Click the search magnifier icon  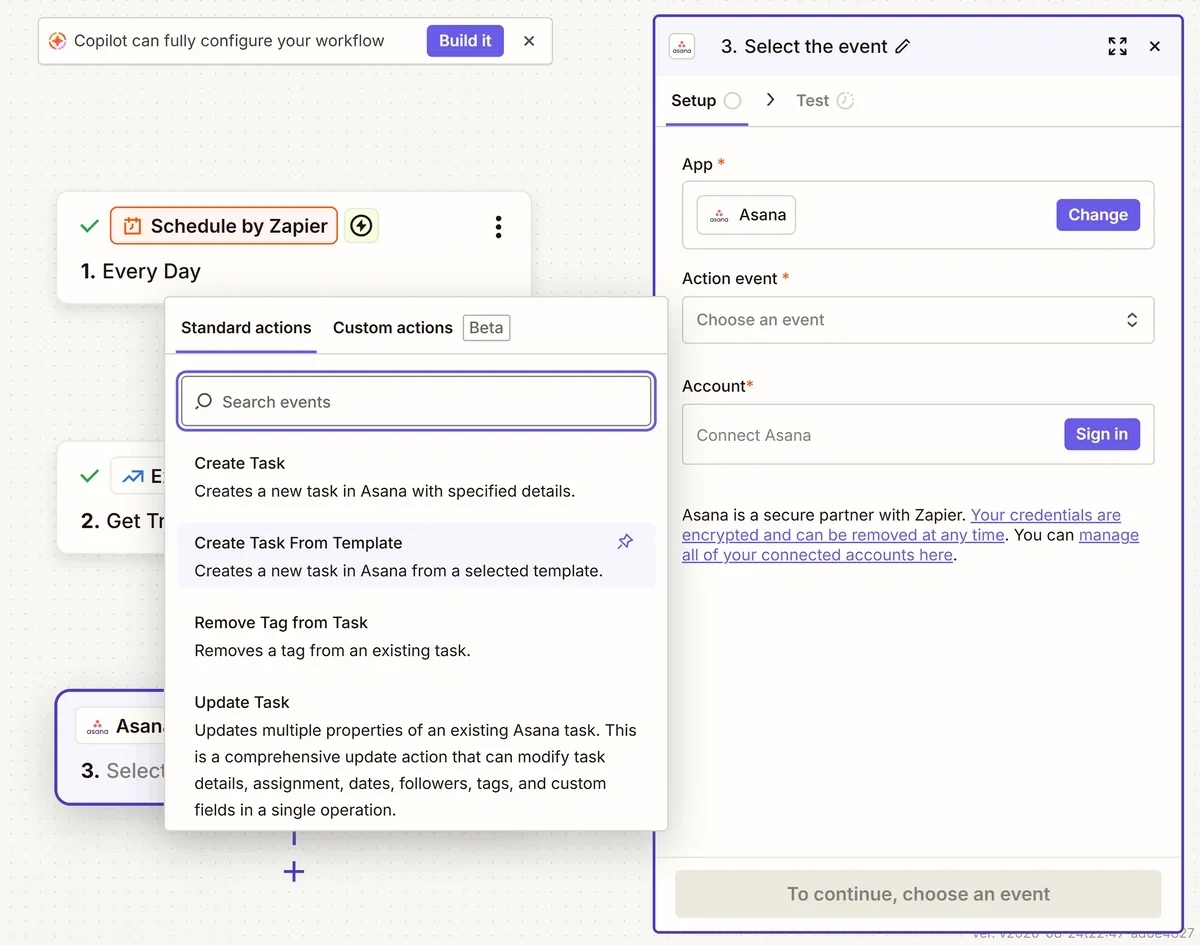click(x=204, y=401)
